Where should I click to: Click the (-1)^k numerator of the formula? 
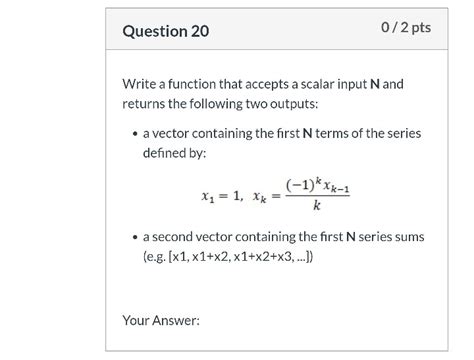coord(303,185)
